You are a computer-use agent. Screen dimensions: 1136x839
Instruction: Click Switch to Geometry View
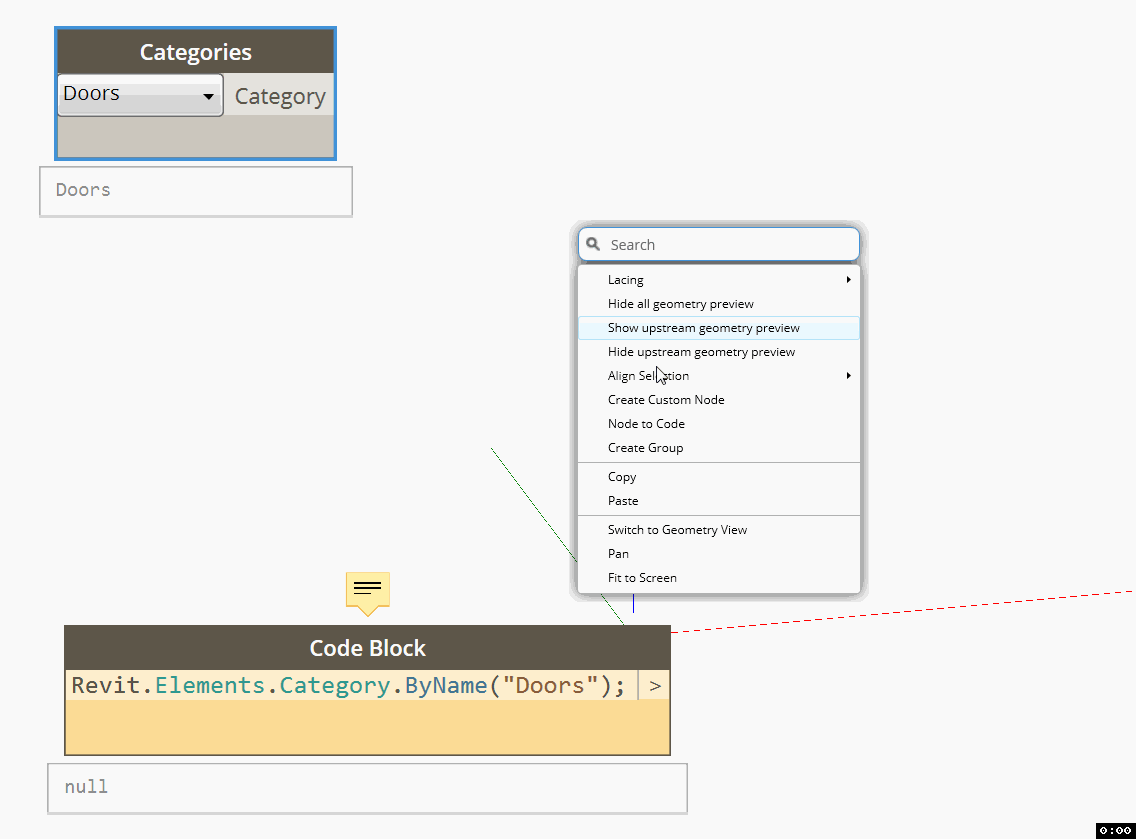point(677,529)
